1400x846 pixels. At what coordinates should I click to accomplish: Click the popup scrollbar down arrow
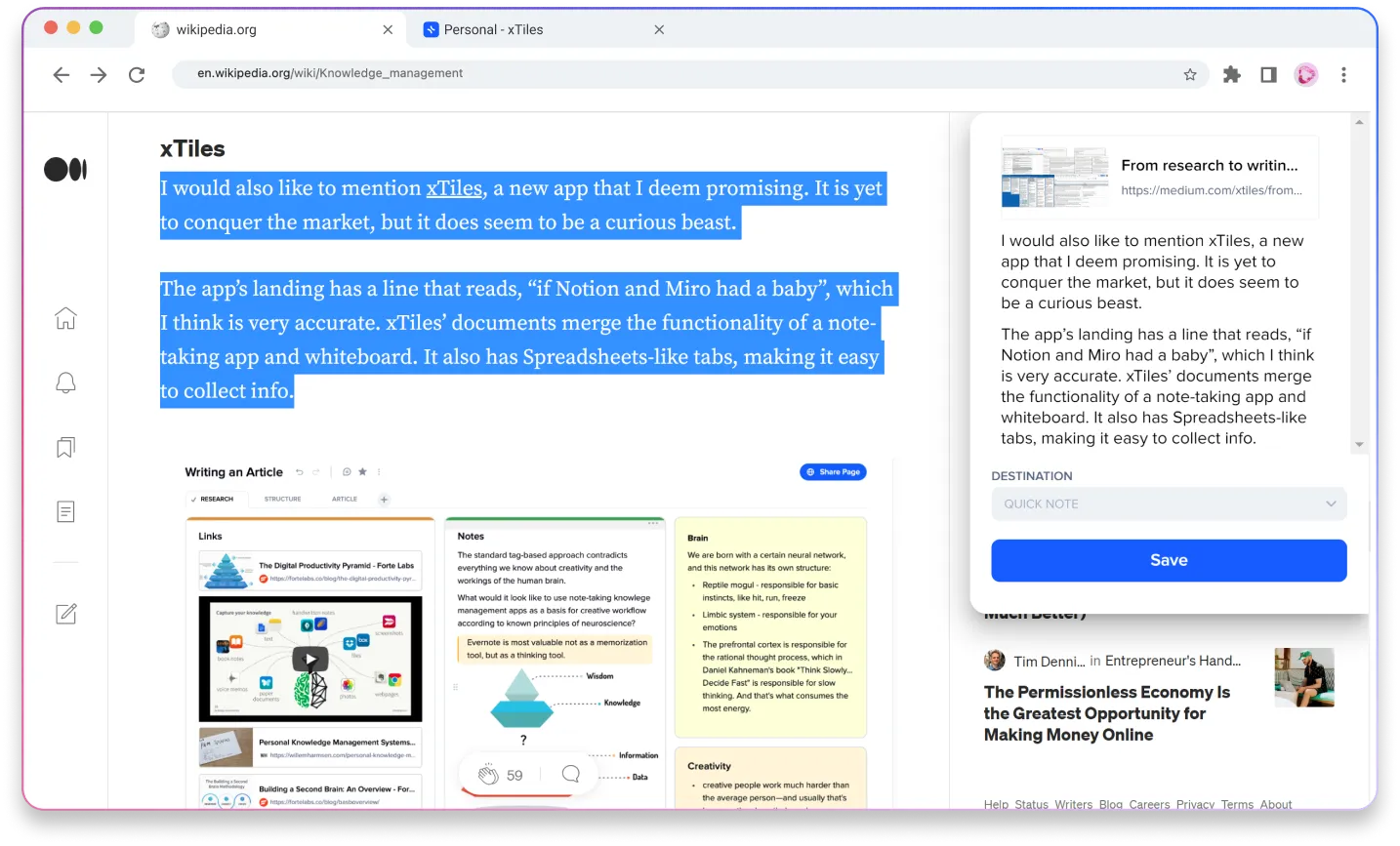point(1359,445)
